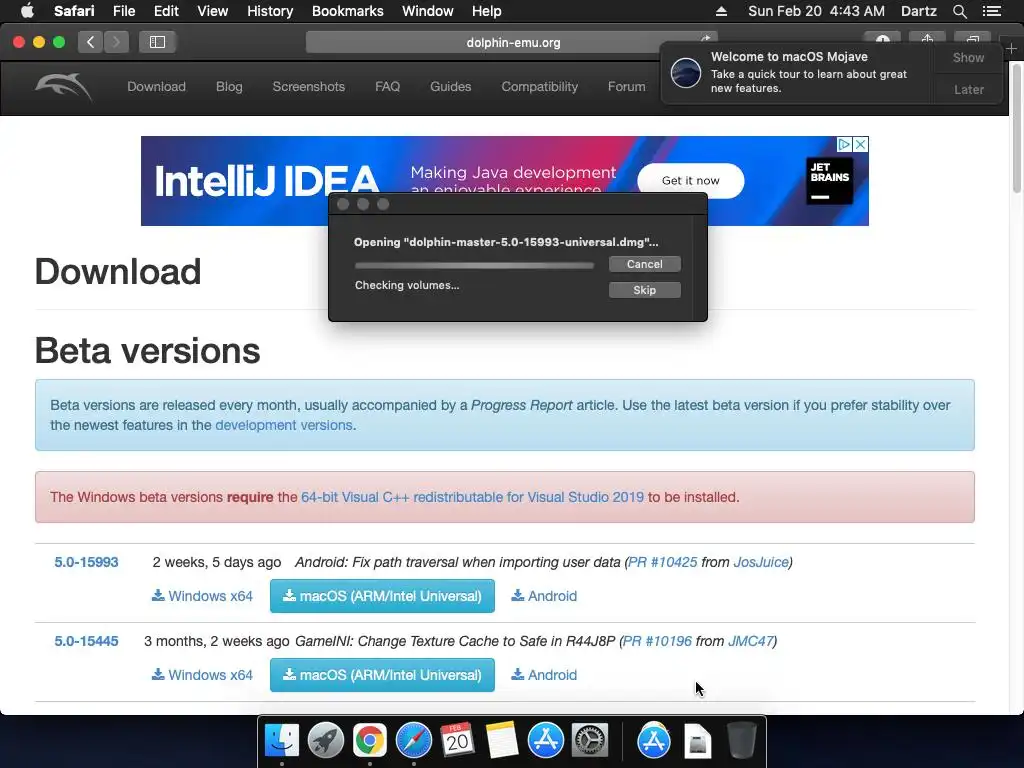Open the Visual C++ redistributable link
The height and width of the screenshot is (768, 1024).
[472, 497]
